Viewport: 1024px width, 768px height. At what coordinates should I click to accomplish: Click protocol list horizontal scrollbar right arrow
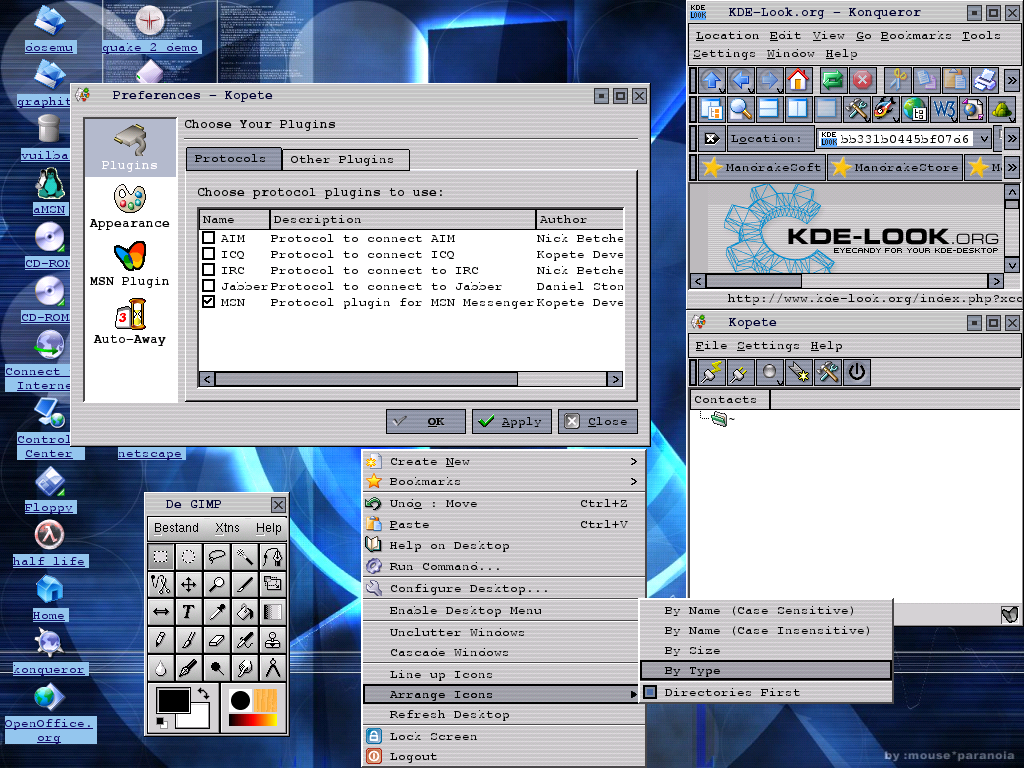point(615,379)
